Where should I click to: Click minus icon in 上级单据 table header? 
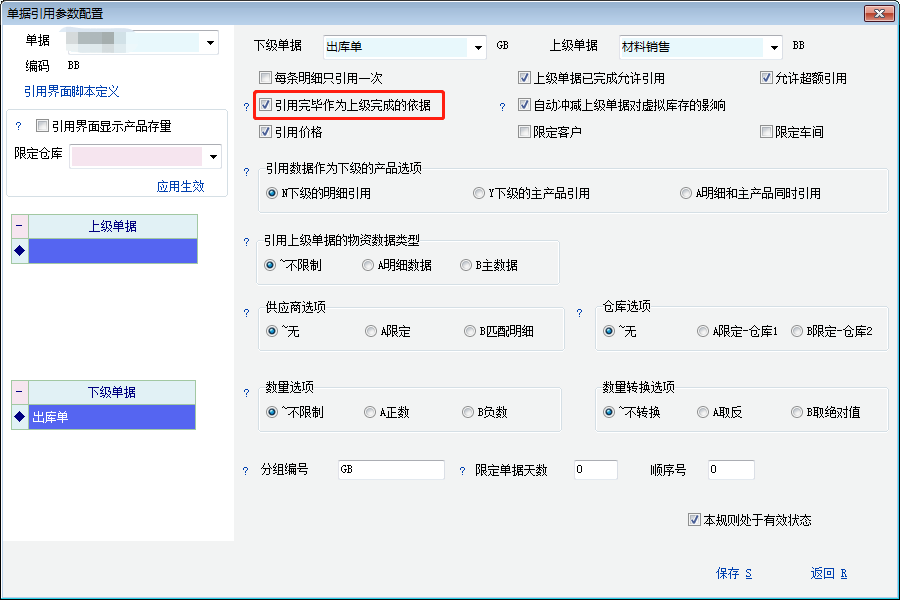click(19, 227)
